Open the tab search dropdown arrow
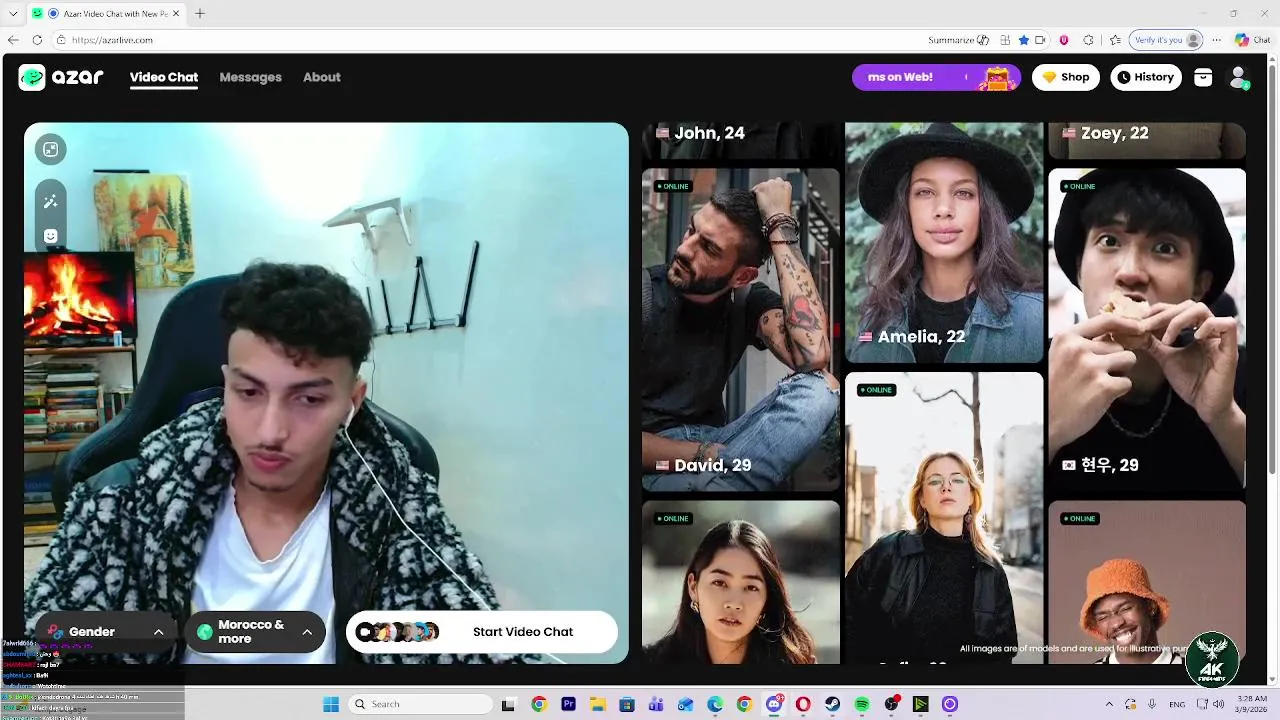 click(x=12, y=13)
